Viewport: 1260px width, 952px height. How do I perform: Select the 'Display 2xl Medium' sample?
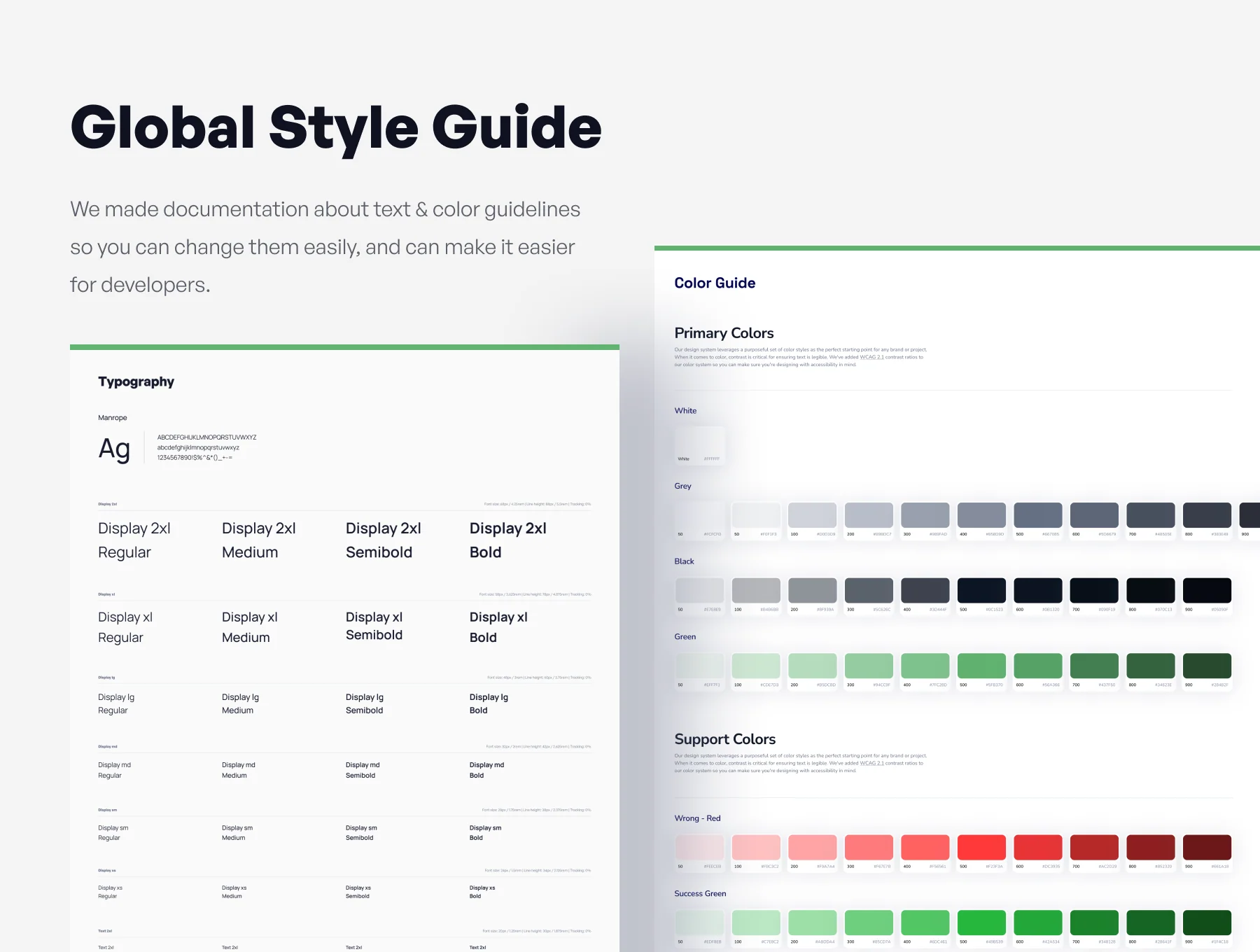tap(259, 540)
